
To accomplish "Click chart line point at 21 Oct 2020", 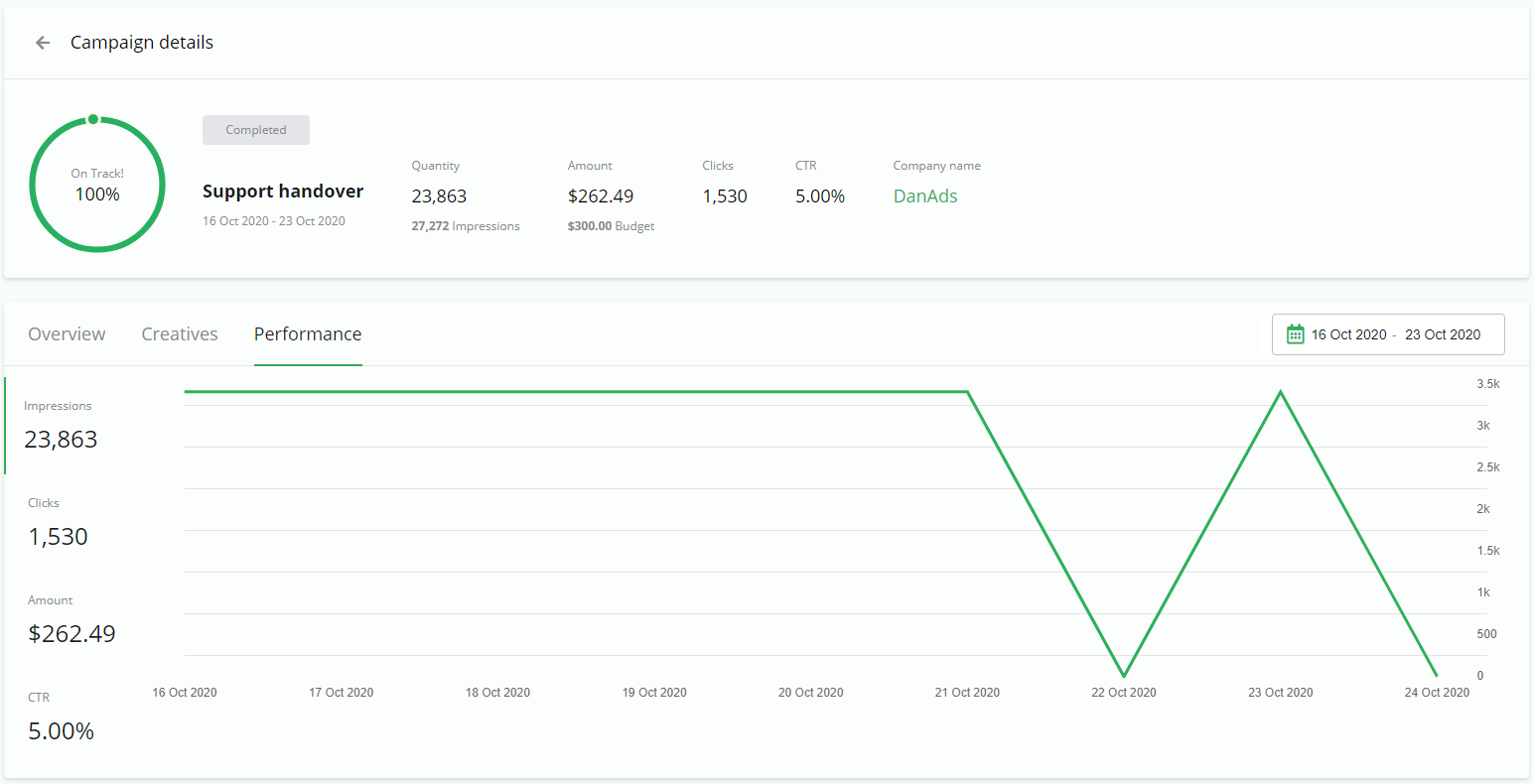I will click(967, 392).
